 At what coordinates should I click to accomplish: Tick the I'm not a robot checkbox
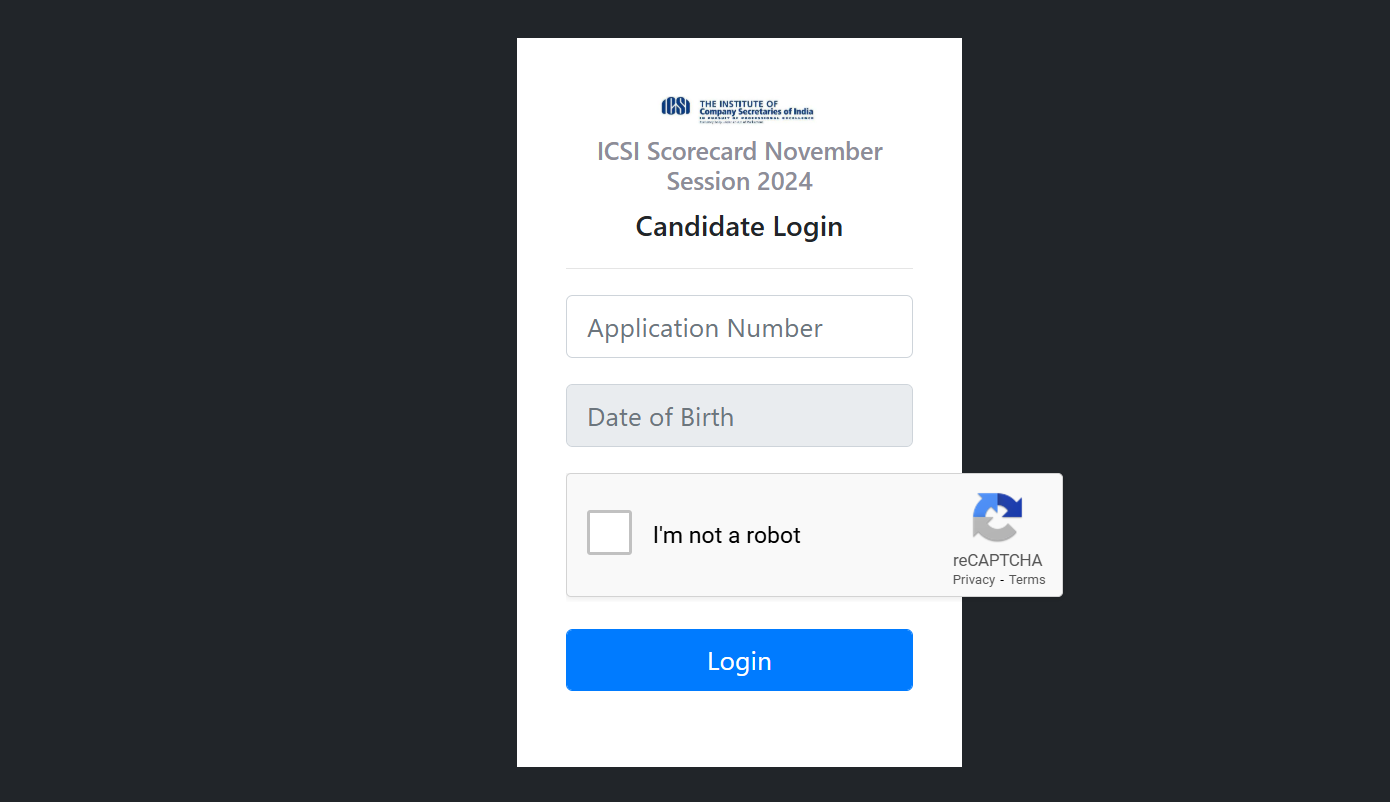(609, 533)
